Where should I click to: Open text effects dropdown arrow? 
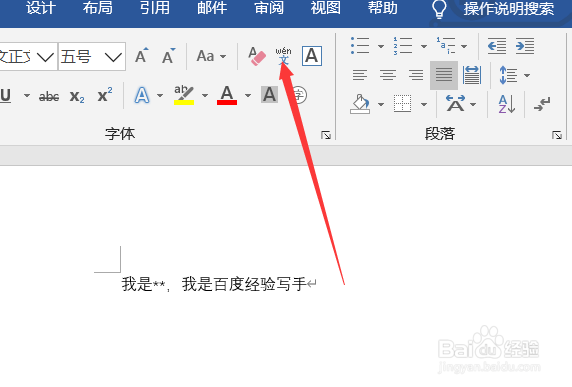pyautogui.click(x=160, y=96)
